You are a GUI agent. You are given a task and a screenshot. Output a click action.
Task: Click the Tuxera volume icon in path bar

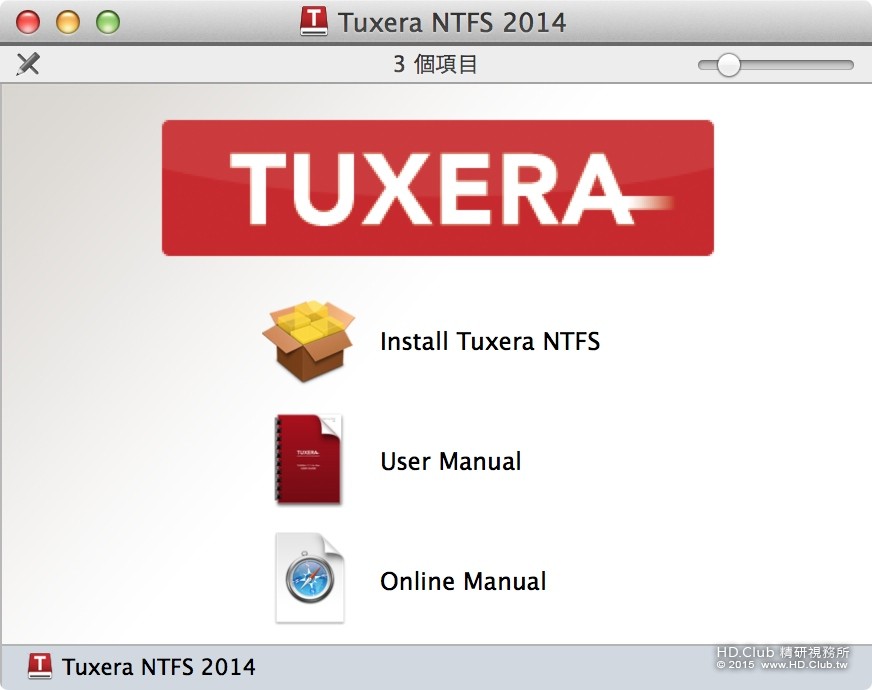coord(40,666)
